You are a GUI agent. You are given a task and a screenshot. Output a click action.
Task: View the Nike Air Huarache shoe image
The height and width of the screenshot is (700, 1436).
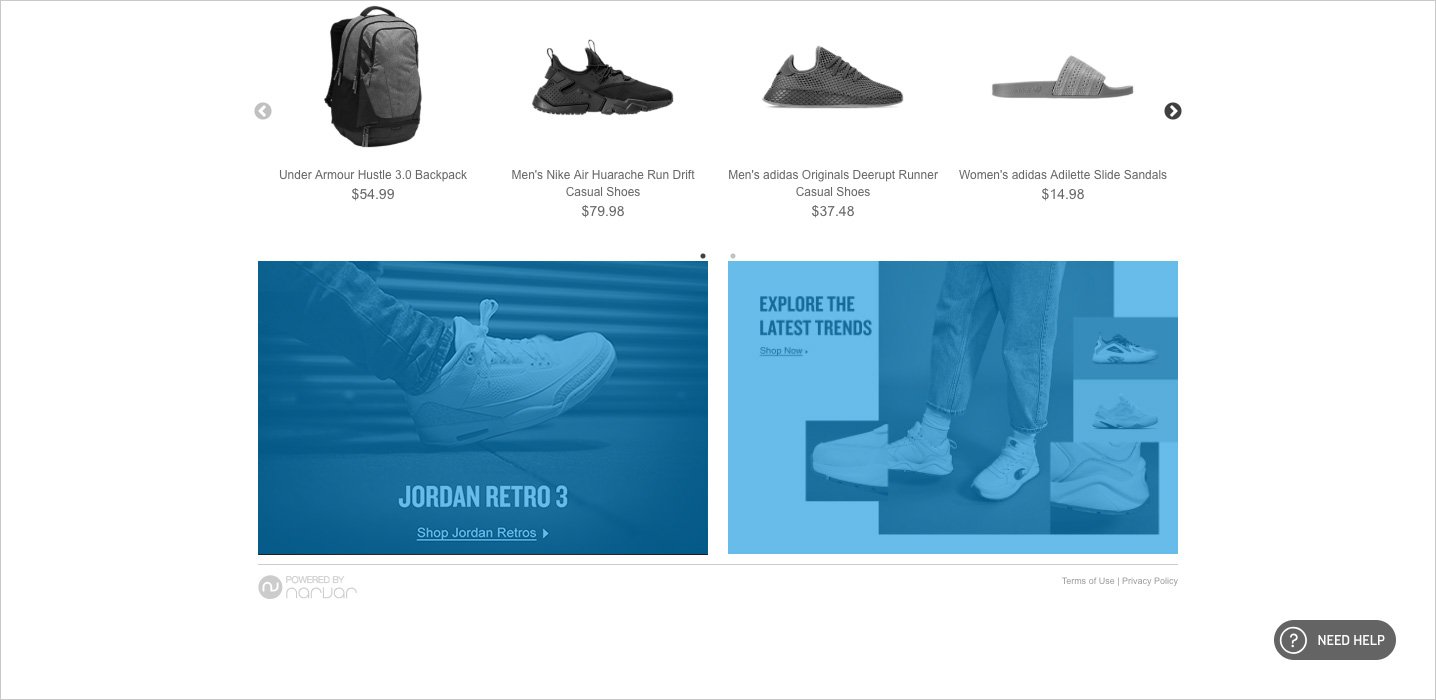click(x=603, y=80)
